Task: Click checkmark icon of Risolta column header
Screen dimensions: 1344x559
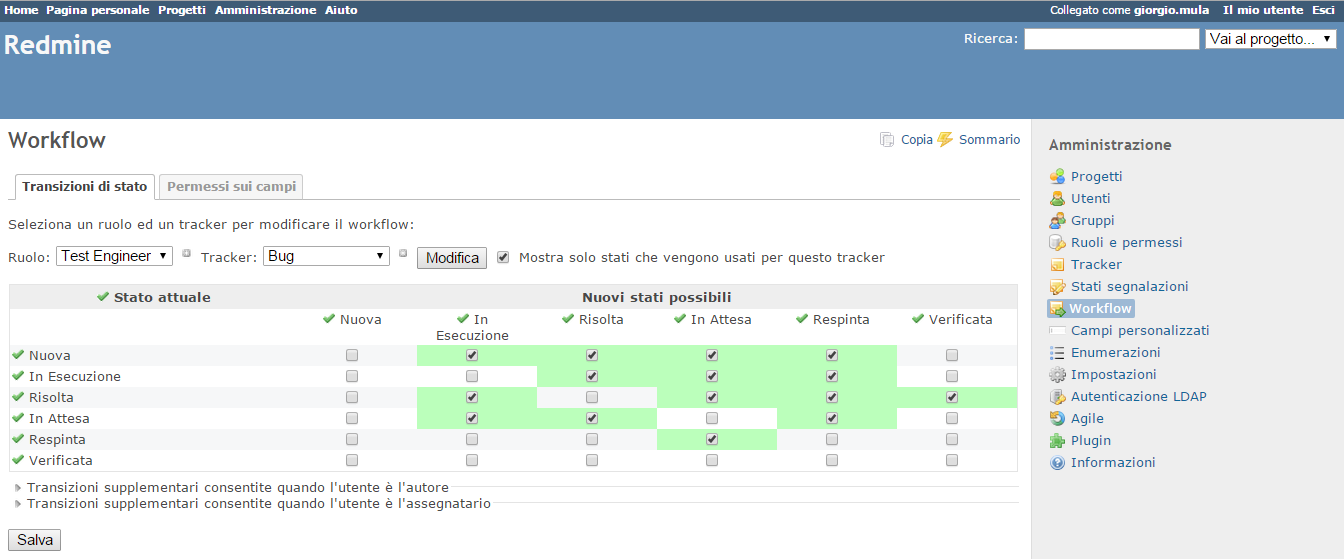Action: 568,319
